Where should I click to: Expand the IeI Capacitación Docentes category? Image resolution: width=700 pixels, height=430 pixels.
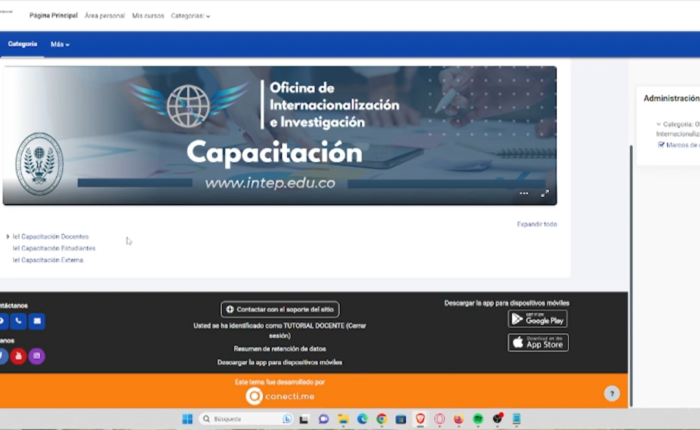8,236
